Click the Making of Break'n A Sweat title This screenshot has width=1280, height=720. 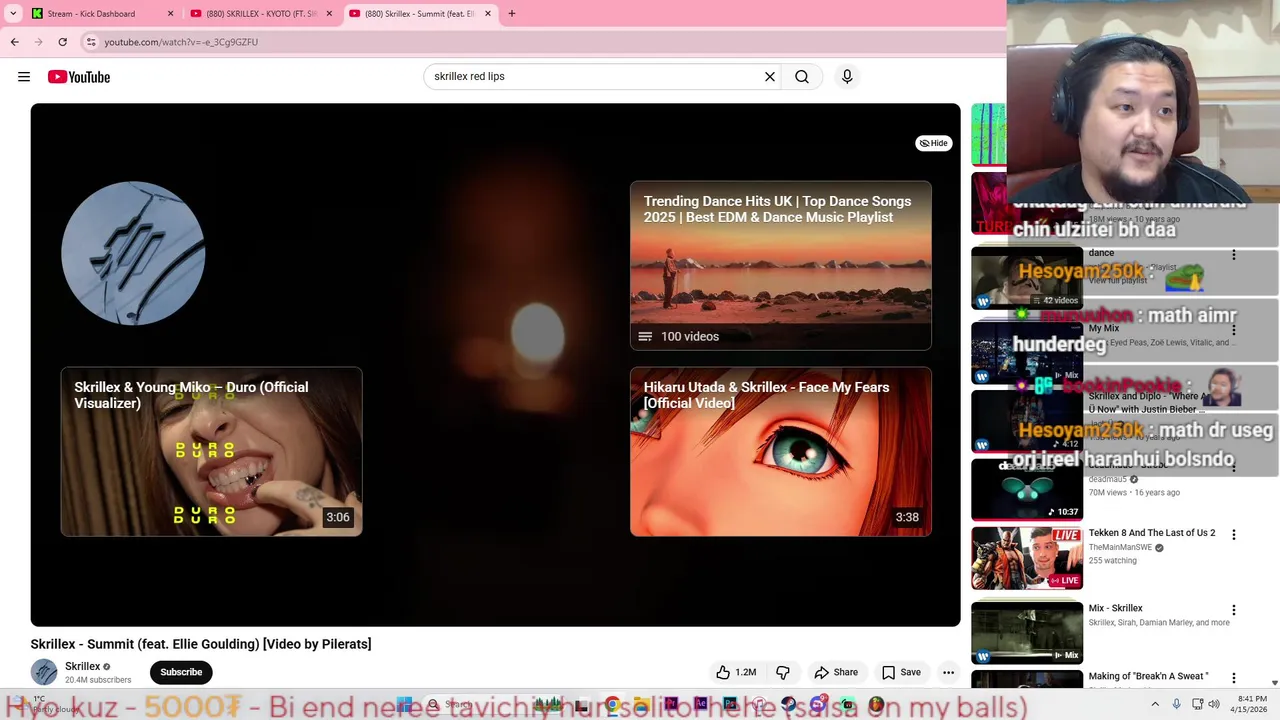tap(1148, 677)
